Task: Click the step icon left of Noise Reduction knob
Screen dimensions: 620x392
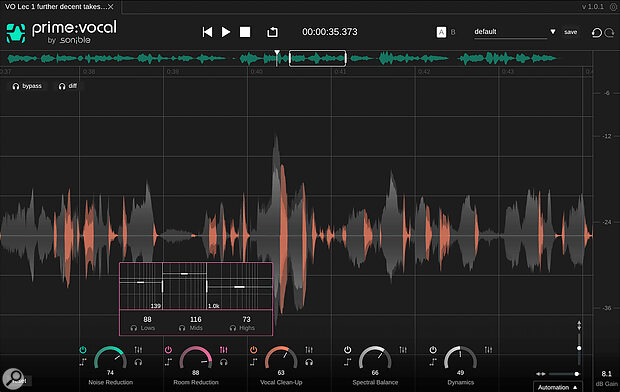Action: click(83, 362)
